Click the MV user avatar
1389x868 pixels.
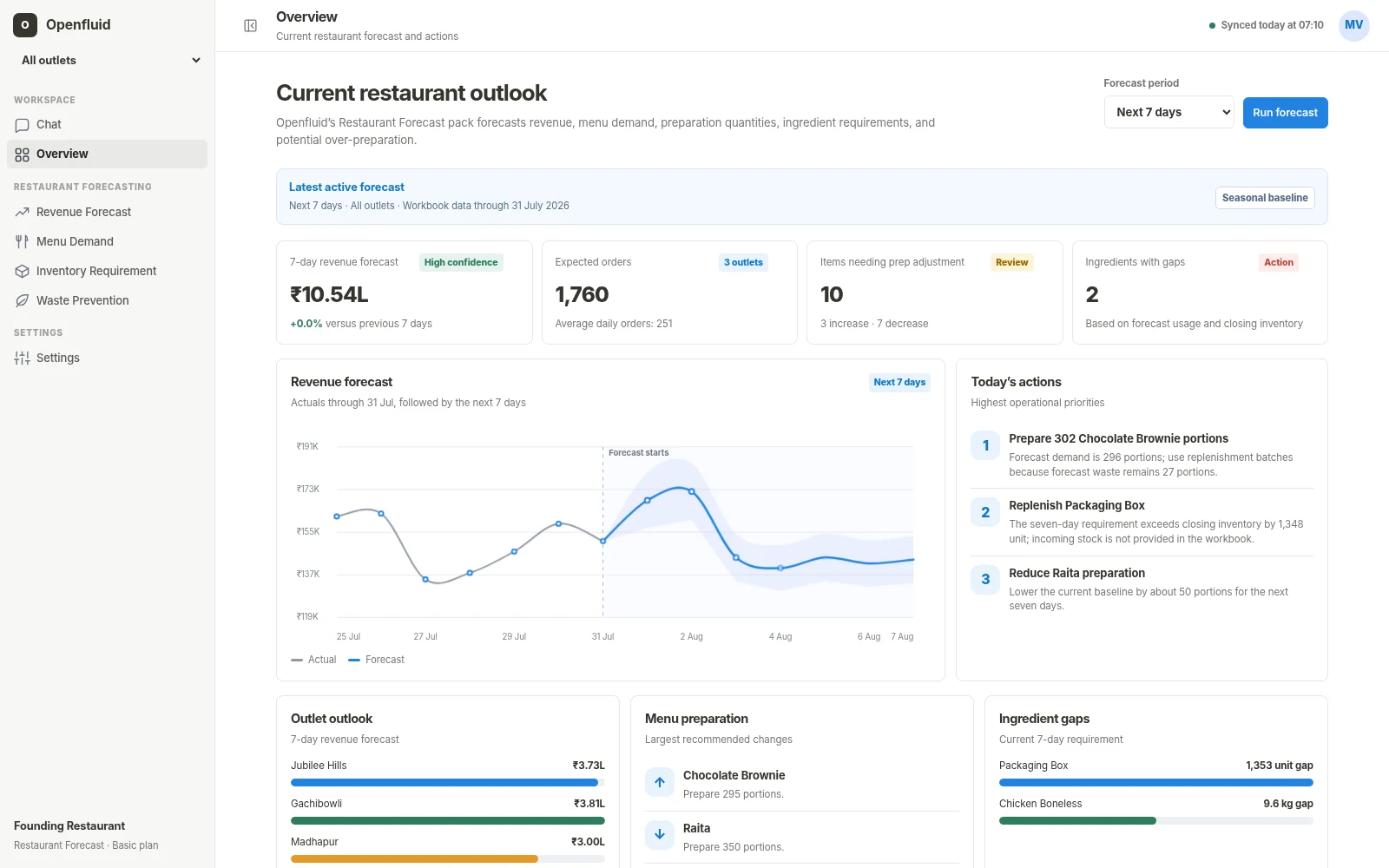click(1353, 25)
